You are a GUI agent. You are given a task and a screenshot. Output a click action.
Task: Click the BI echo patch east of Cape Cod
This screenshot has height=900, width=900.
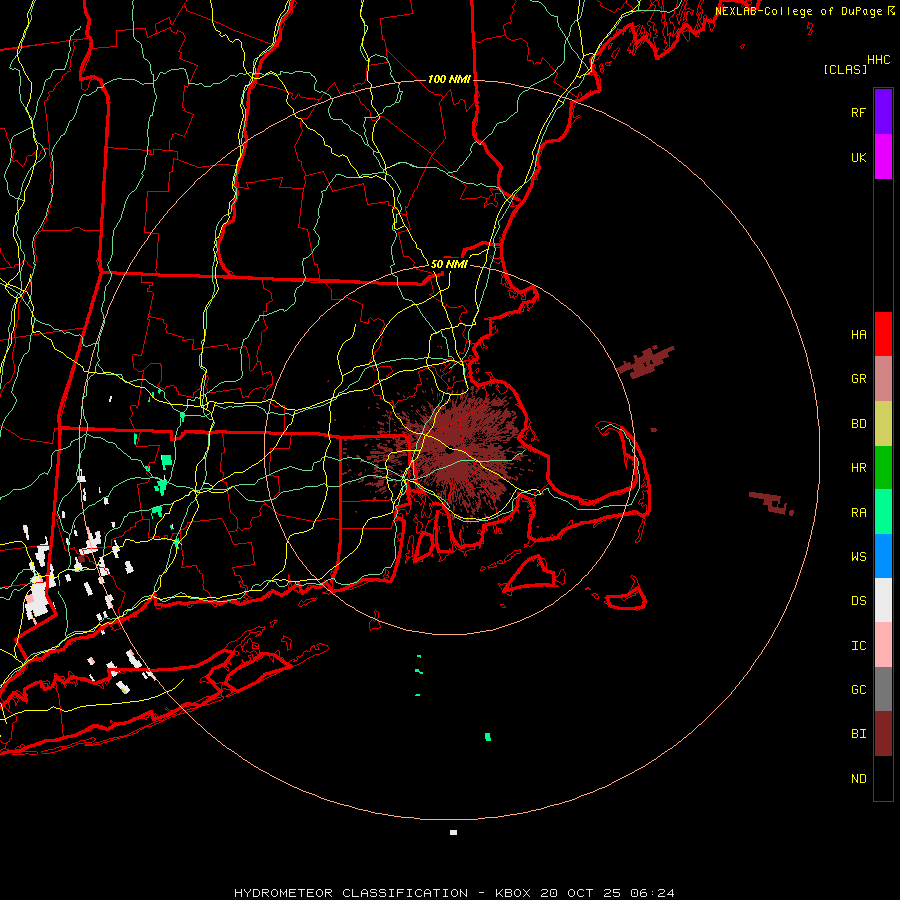click(x=772, y=502)
